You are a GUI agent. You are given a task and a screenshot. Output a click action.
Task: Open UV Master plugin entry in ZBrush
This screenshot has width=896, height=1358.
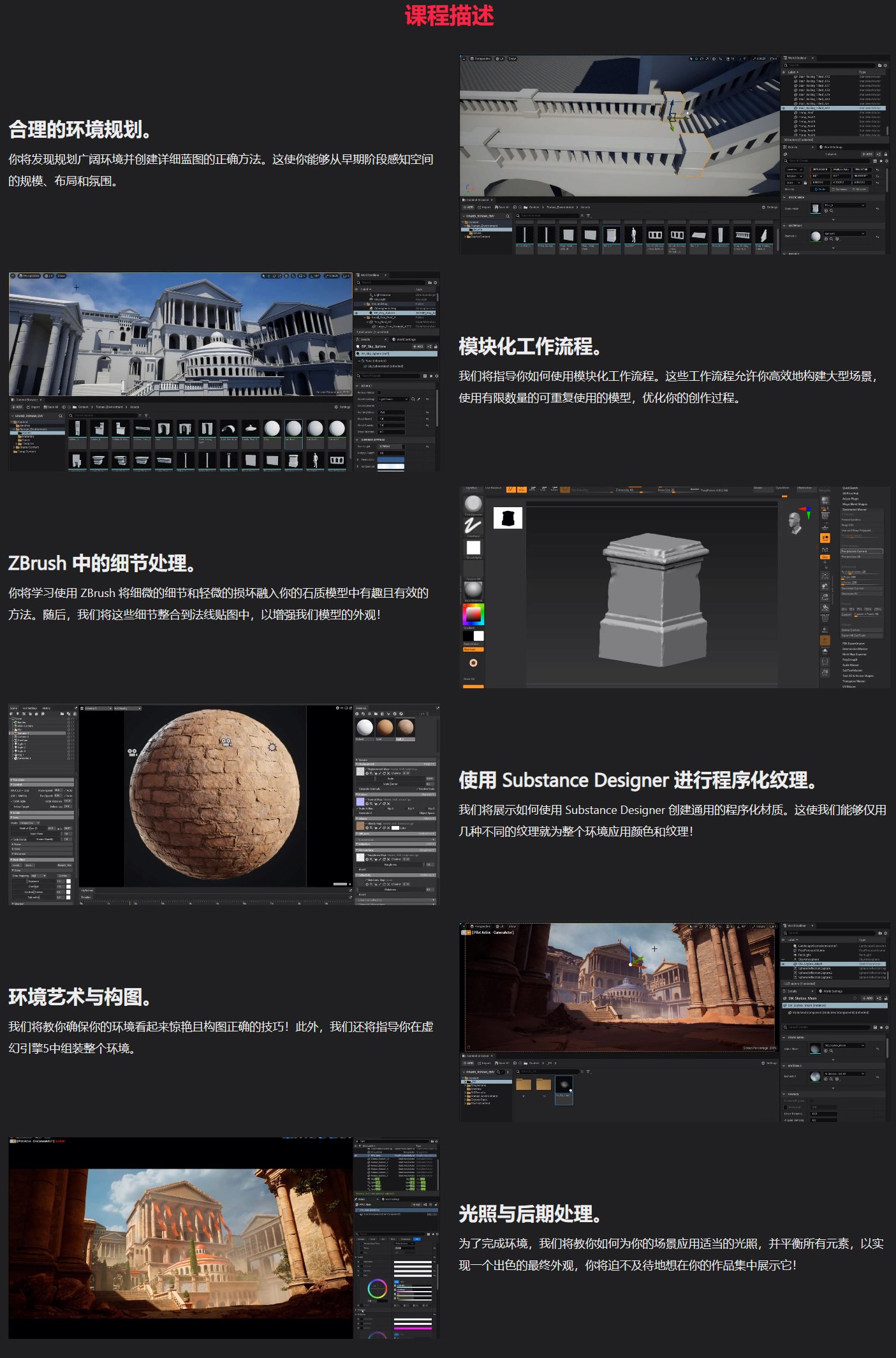(849, 686)
